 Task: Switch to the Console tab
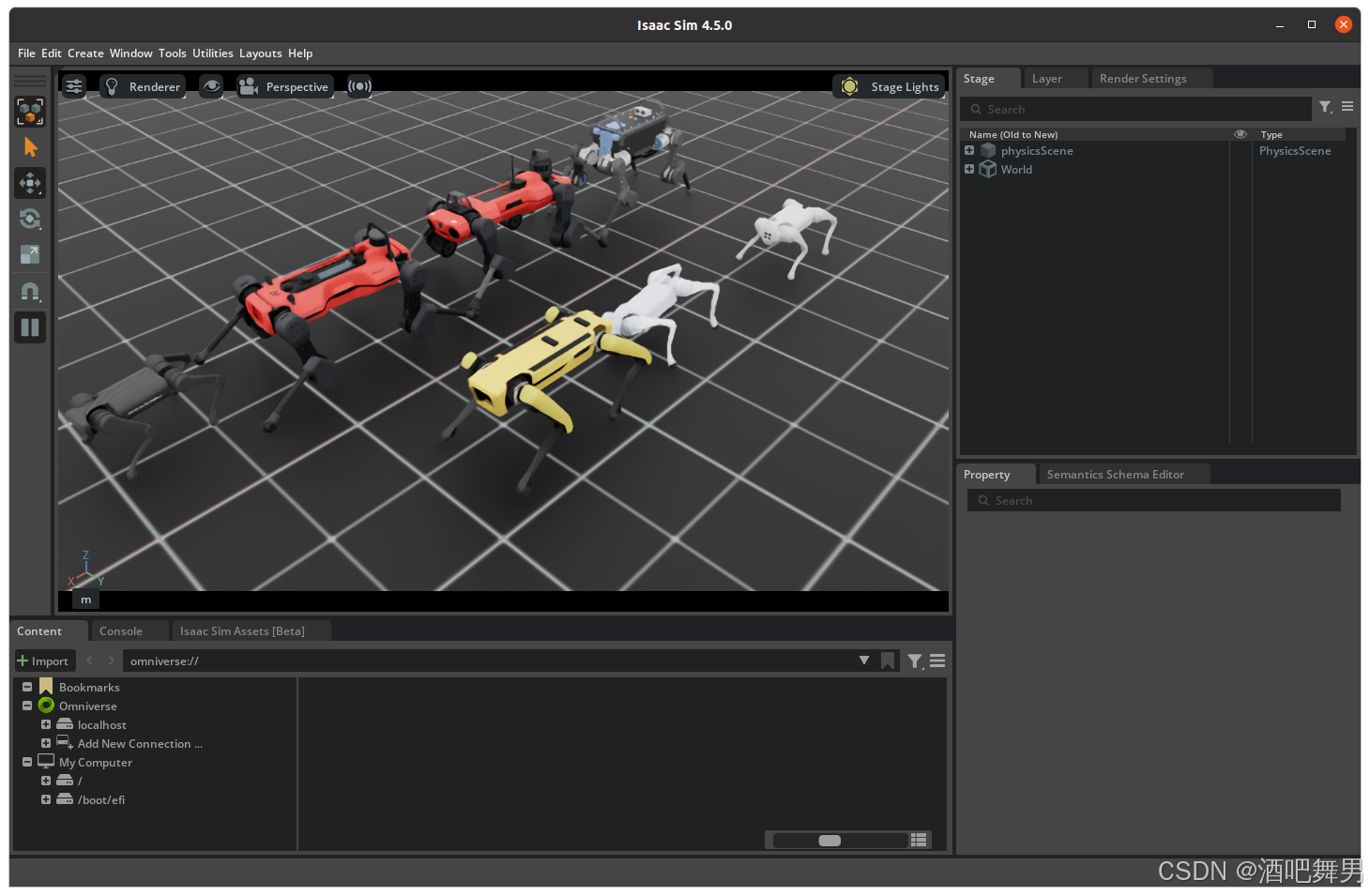coord(130,631)
